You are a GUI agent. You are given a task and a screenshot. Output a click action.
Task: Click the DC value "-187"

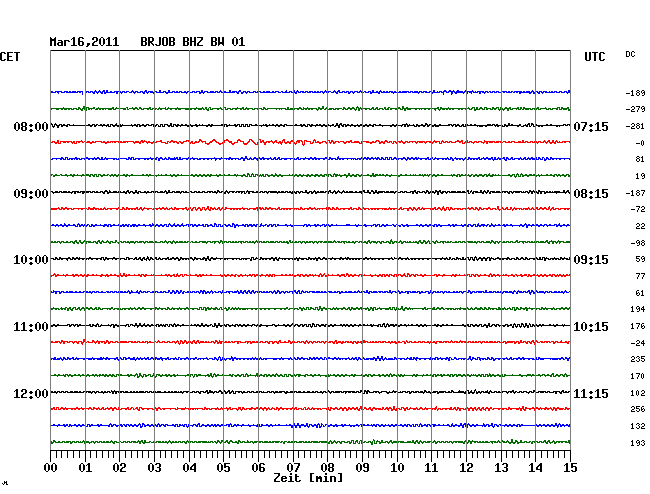tap(635, 194)
